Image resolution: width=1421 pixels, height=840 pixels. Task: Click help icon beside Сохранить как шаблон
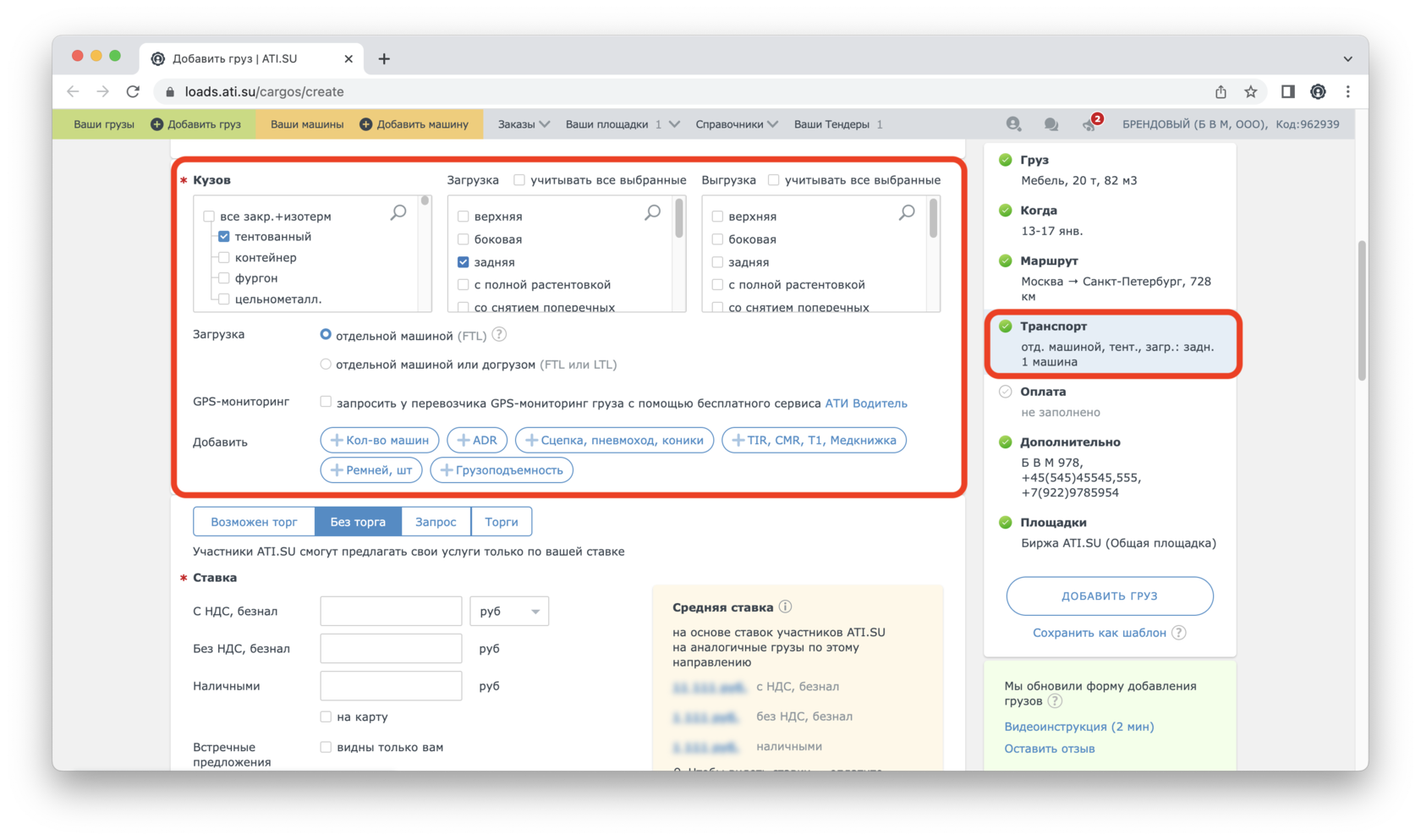[1179, 633]
